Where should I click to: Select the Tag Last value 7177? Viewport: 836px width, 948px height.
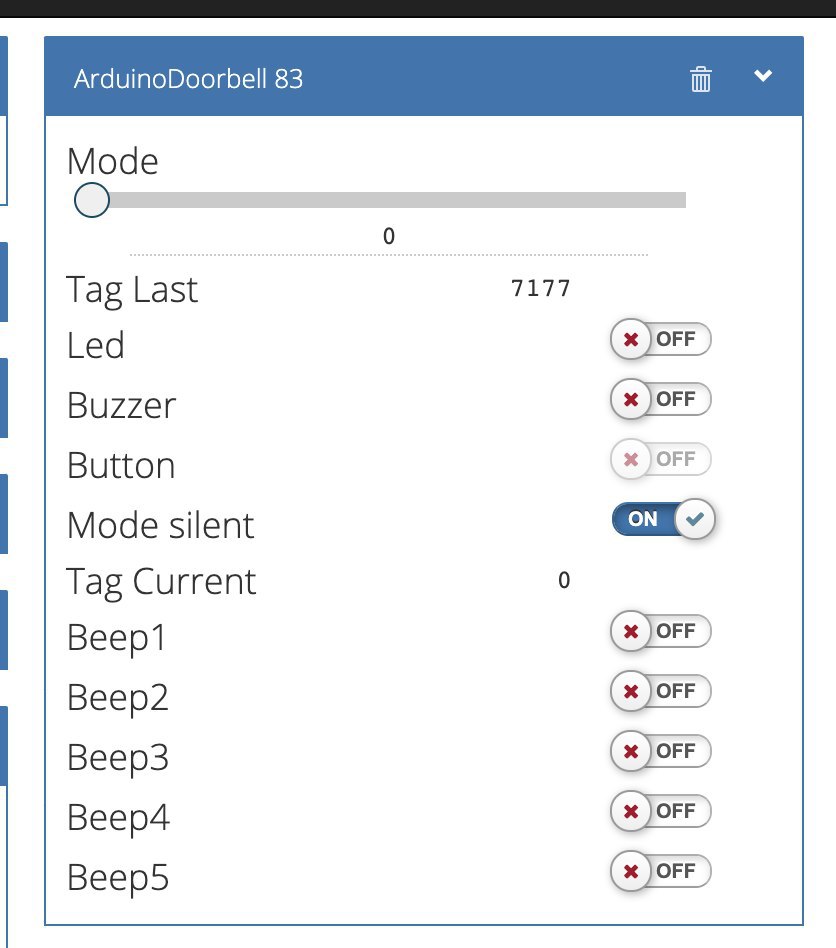[540, 288]
